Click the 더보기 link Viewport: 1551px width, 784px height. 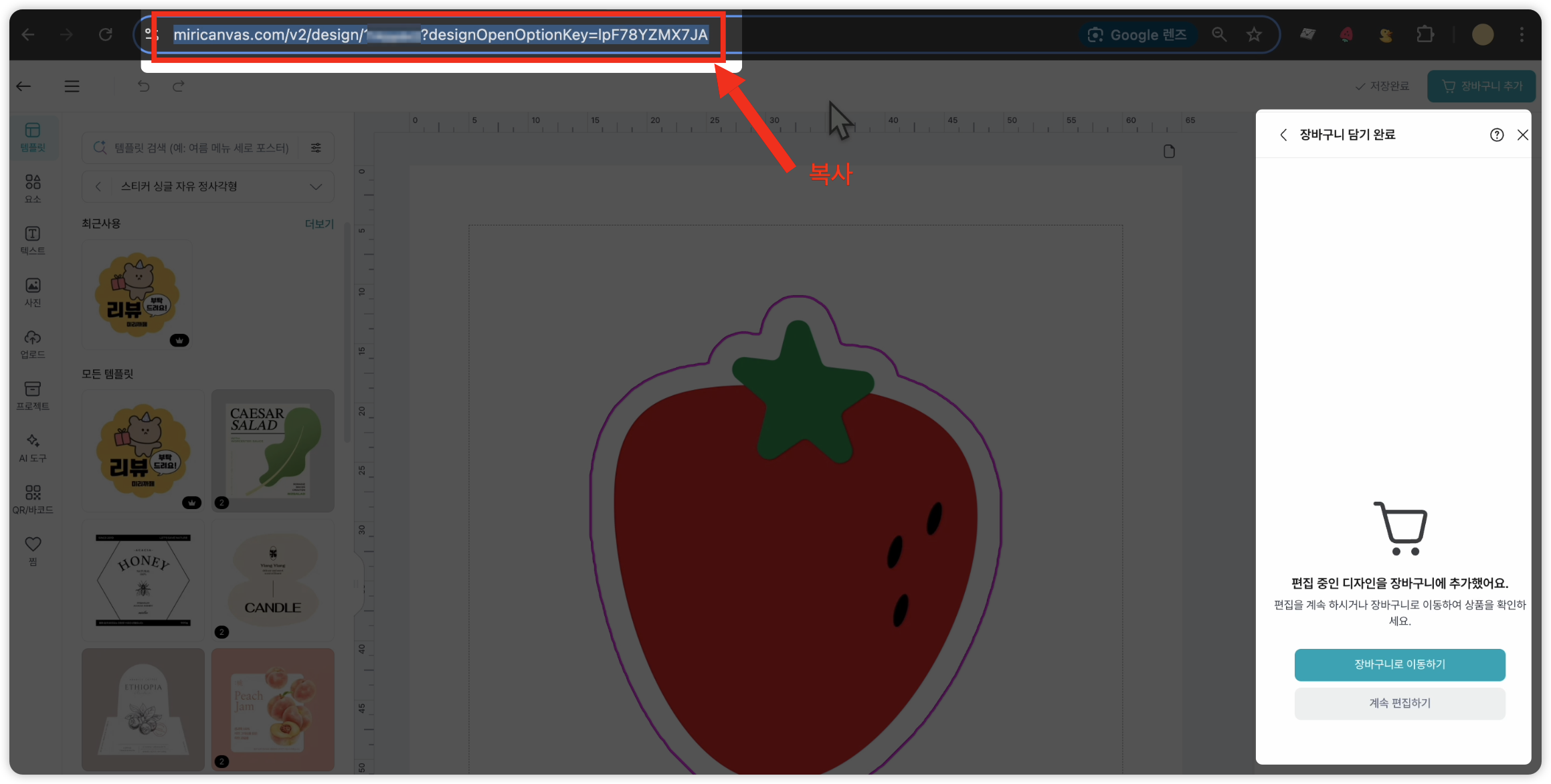point(318,224)
